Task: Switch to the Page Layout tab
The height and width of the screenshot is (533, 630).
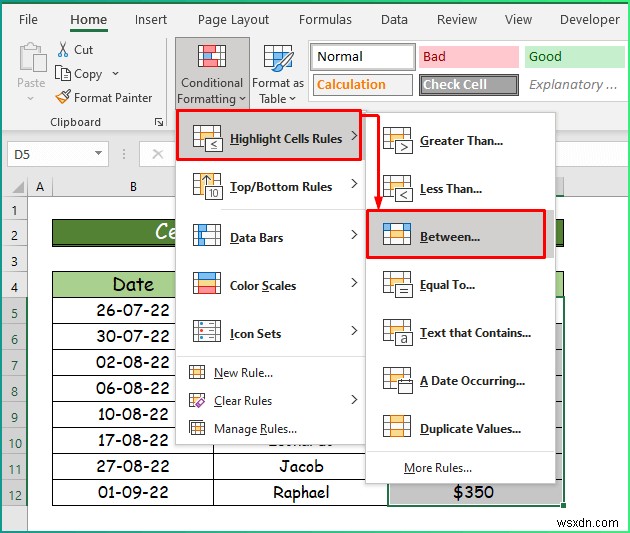Action: pos(233,20)
